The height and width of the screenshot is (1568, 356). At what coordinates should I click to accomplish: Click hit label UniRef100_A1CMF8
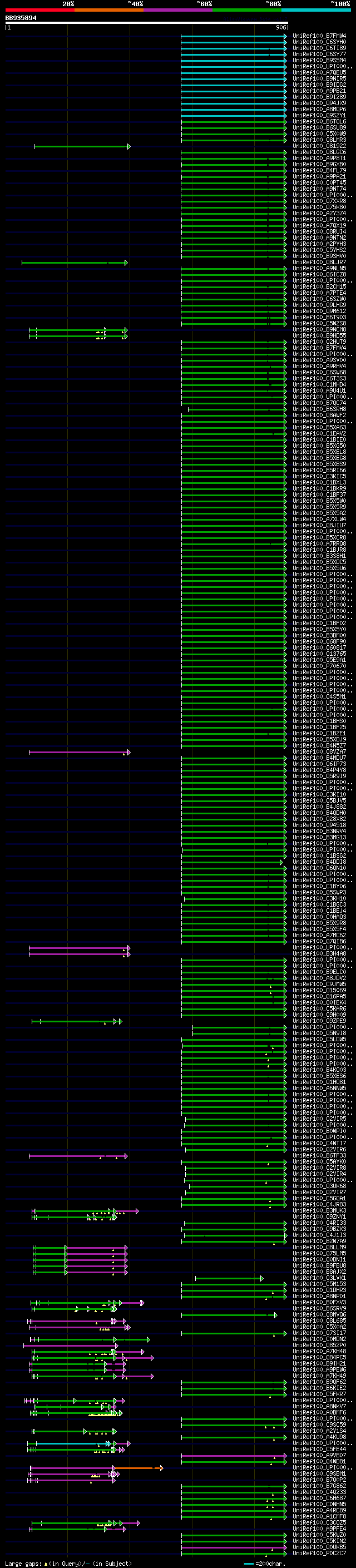point(319,1517)
